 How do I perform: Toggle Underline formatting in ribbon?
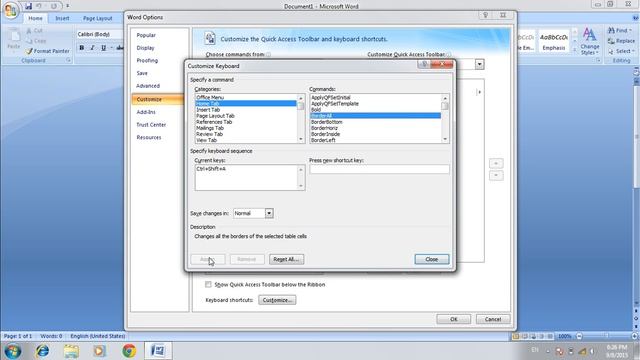(x=103, y=48)
